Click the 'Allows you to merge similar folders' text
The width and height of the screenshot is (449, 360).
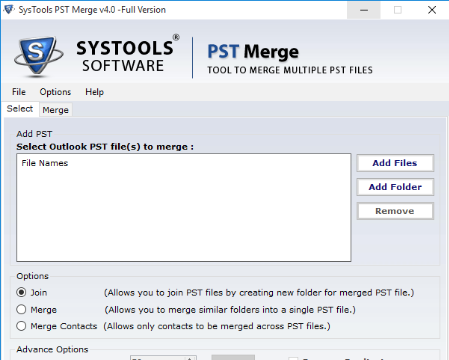coord(230,310)
